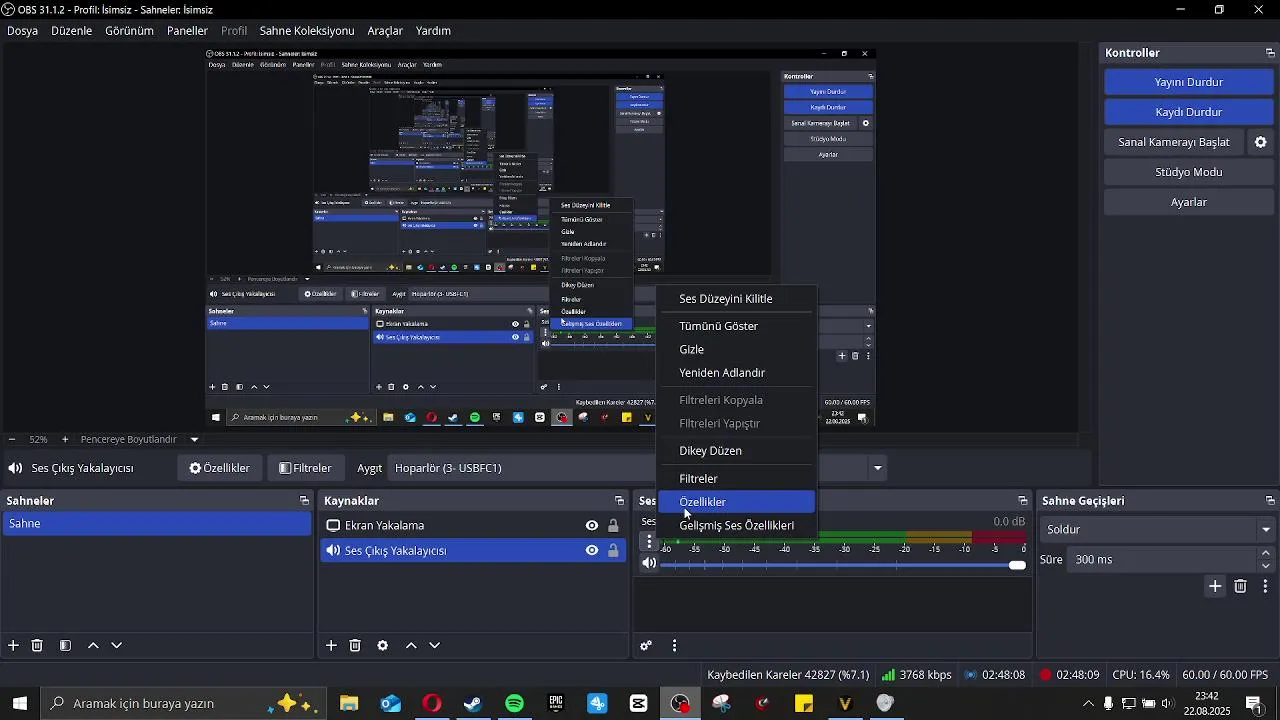
Task: Choose Yeniden Adlandır from context menu
Action: click(x=737, y=373)
